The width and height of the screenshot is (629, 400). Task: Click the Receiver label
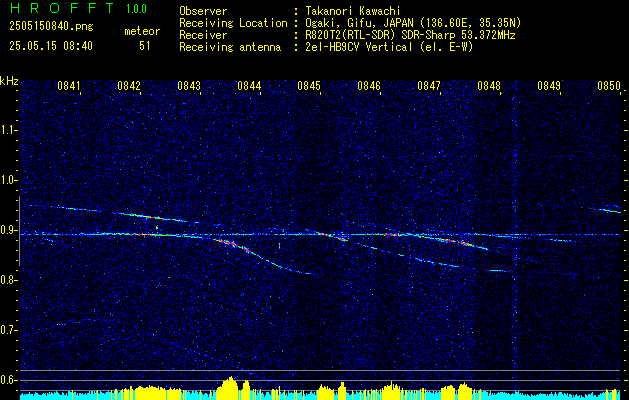pyautogui.click(x=203, y=35)
